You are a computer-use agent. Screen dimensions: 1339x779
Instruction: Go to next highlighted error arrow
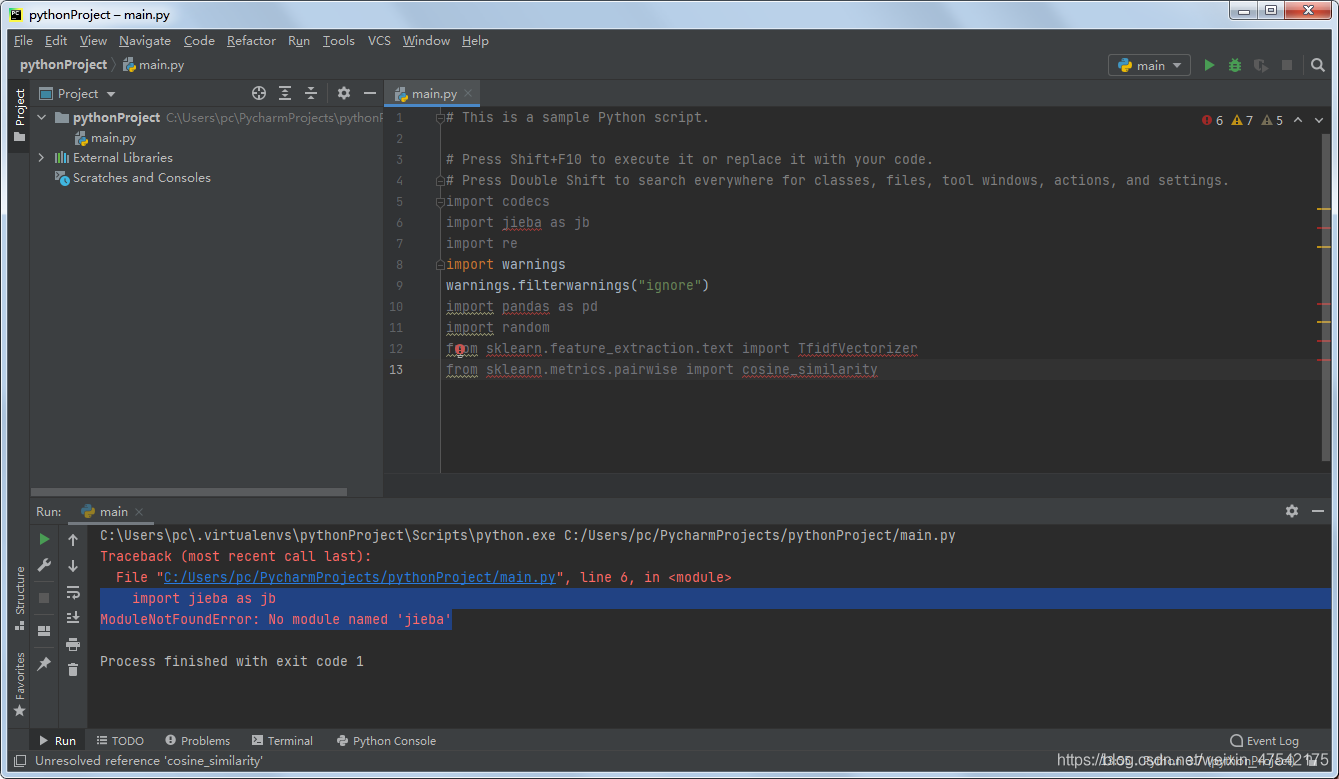1321,120
